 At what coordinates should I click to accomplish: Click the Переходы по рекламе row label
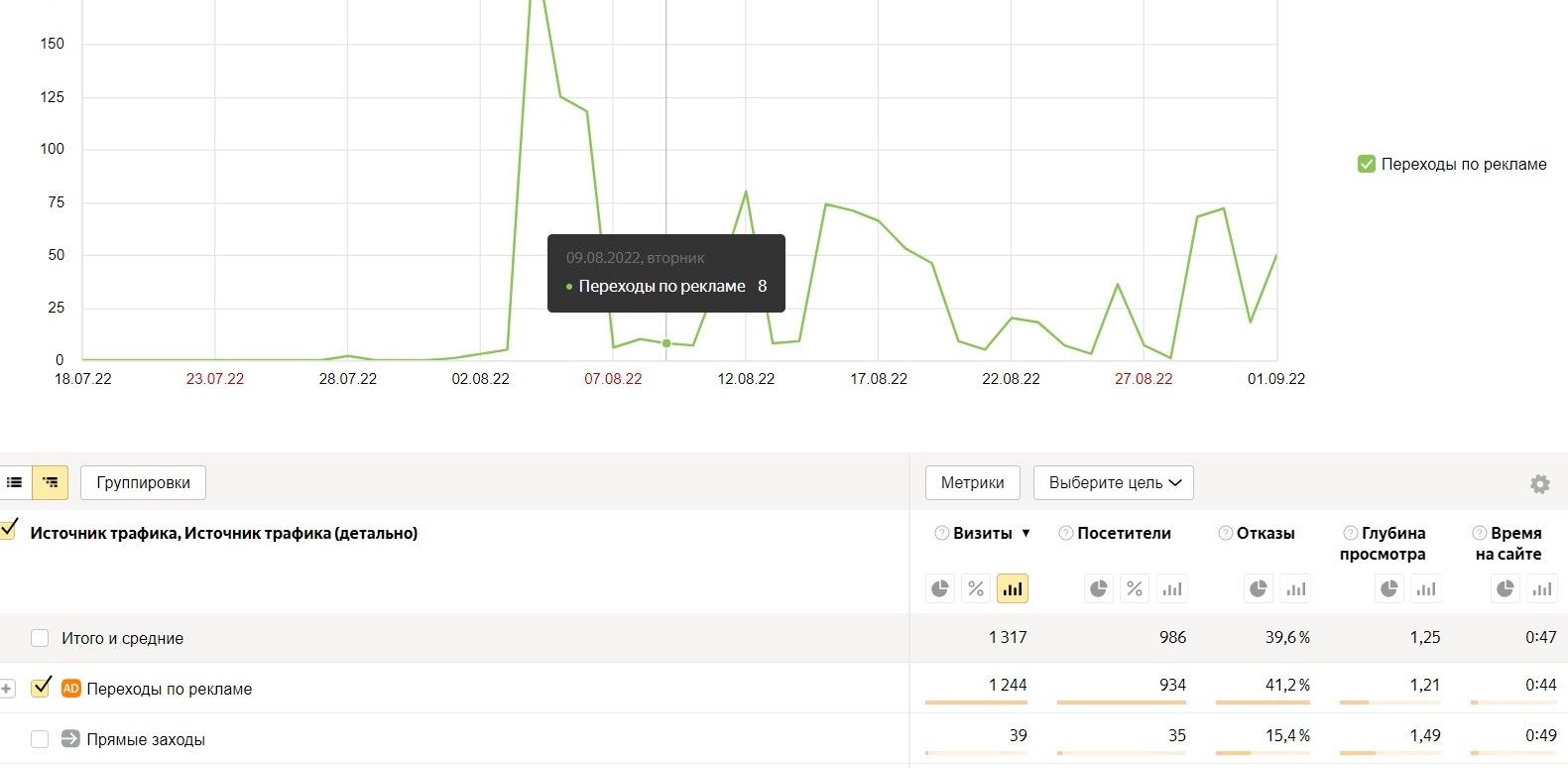click(x=169, y=689)
